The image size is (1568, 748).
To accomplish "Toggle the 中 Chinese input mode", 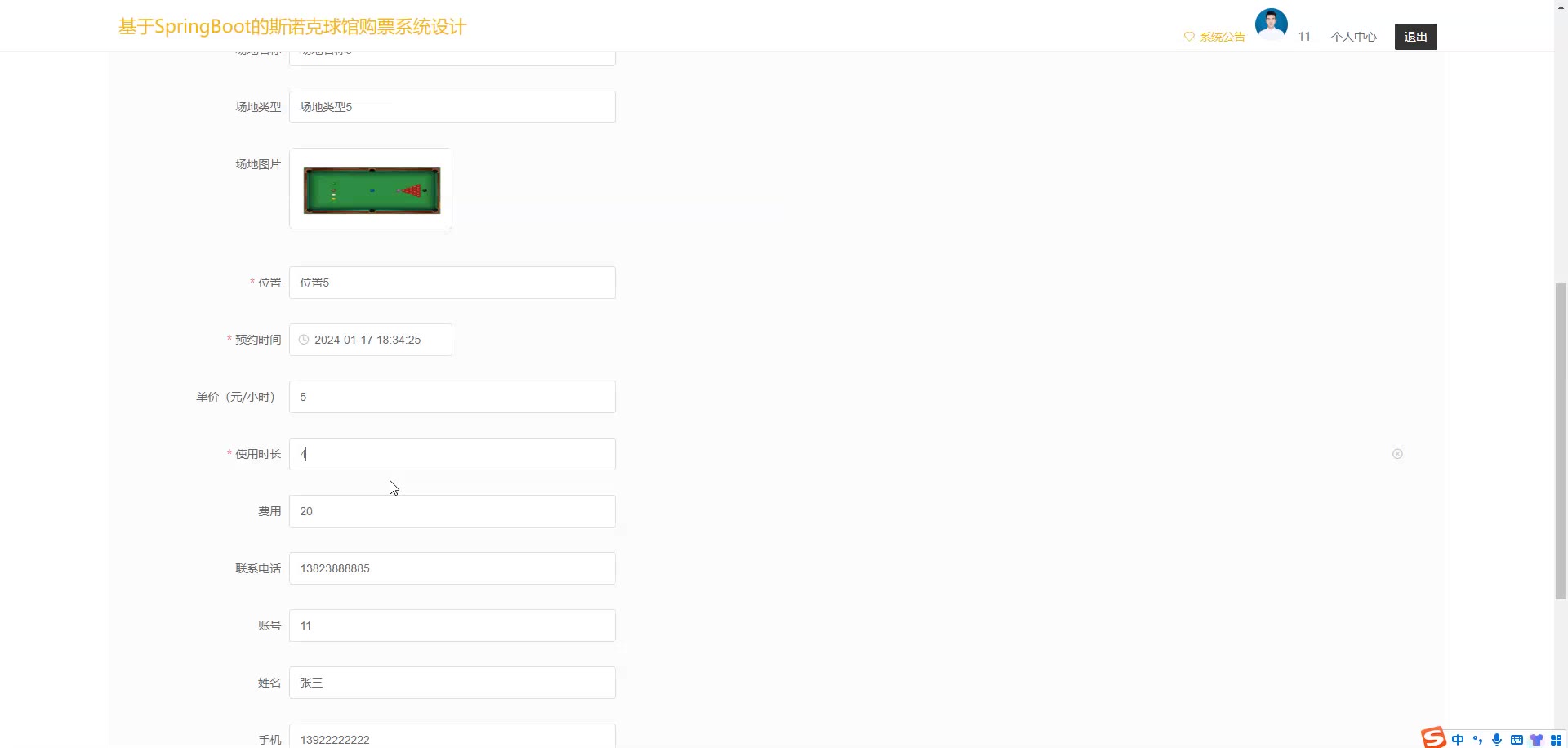I will pos(1458,740).
